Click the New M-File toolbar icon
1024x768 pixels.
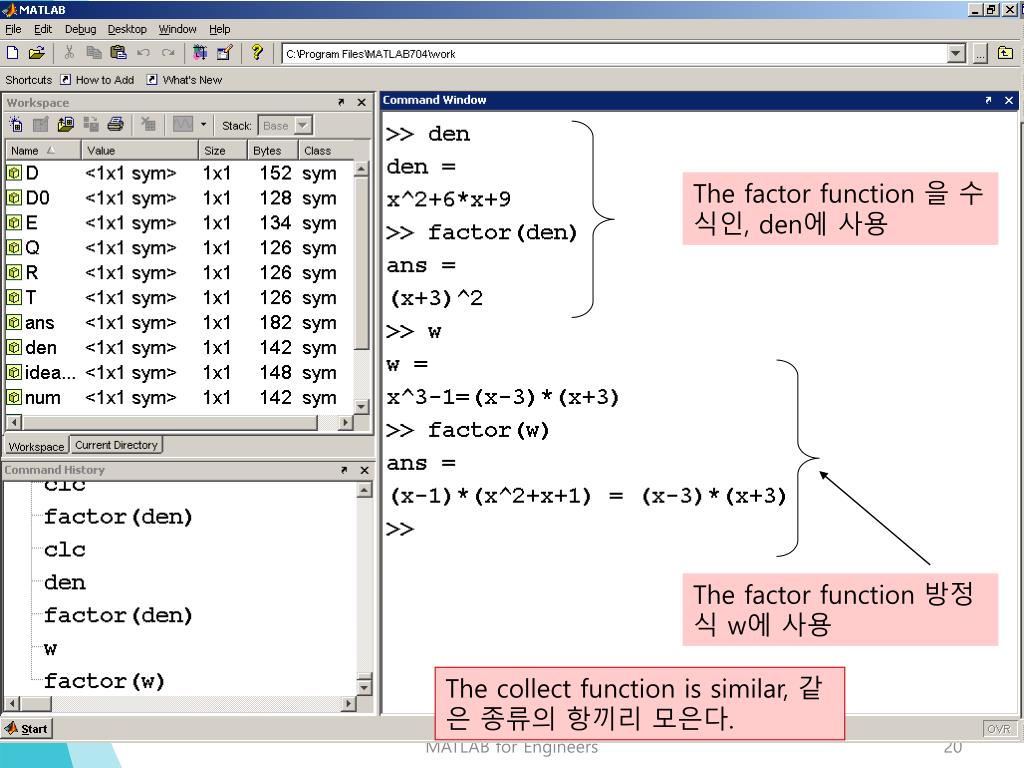(x=12, y=53)
